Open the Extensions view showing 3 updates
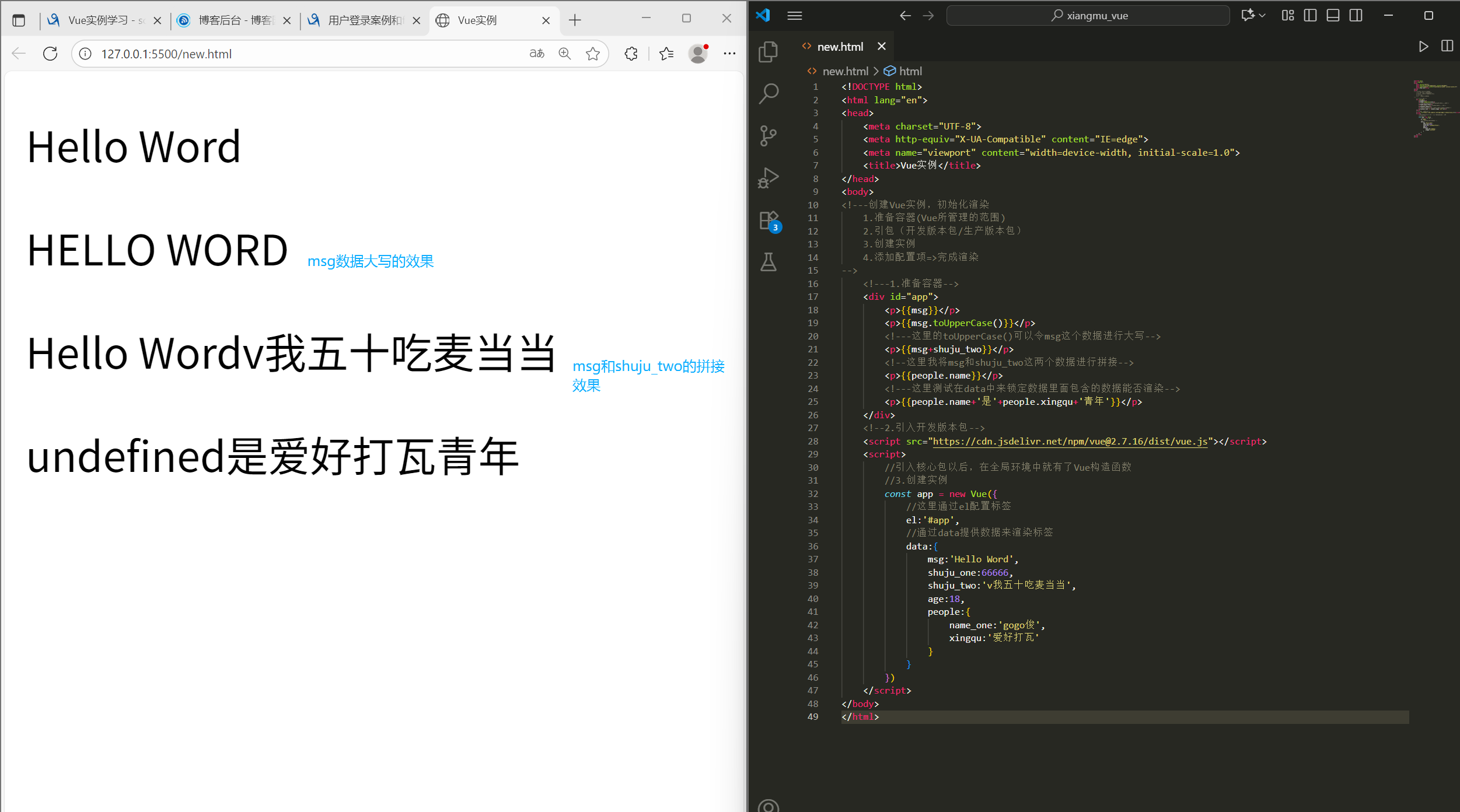Screen dimensions: 1460x812 point(767,220)
